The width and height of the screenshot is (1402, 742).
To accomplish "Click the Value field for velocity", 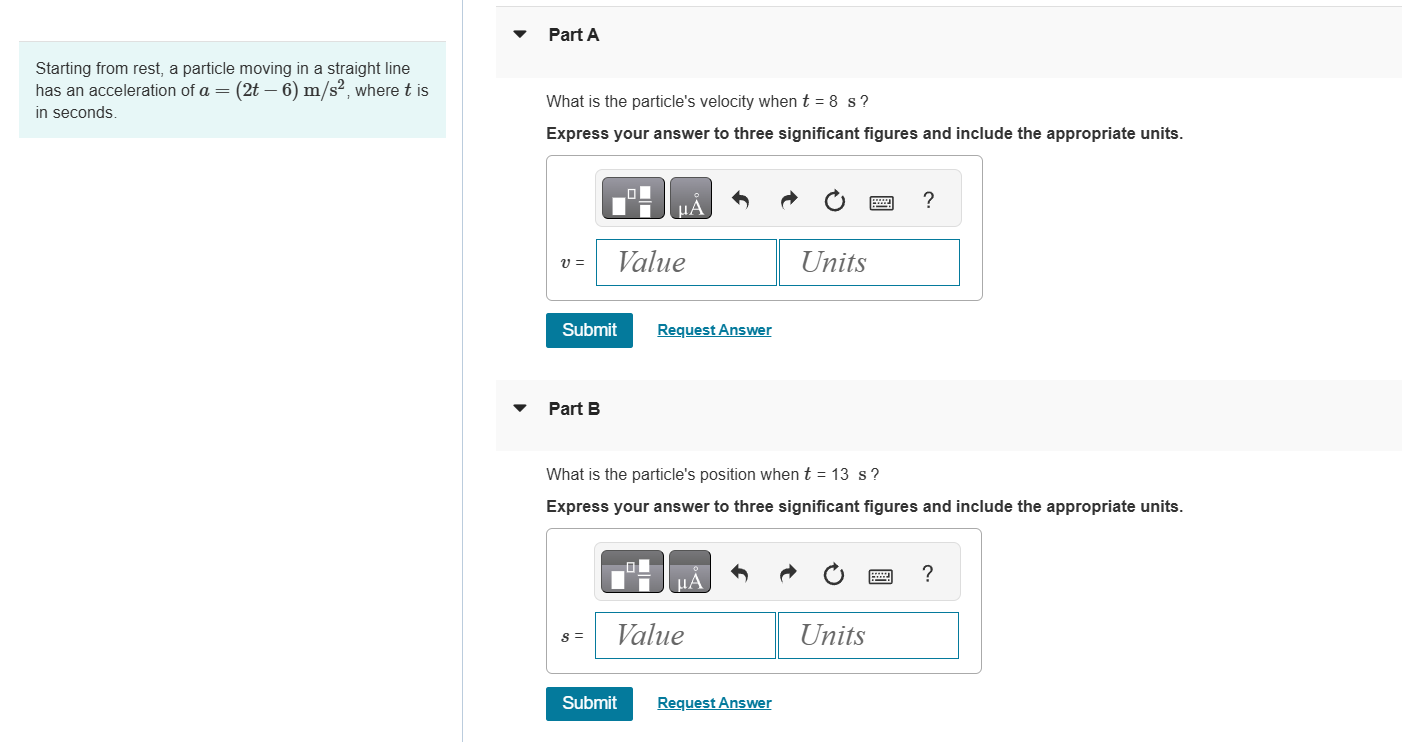I will coord(685,262).
